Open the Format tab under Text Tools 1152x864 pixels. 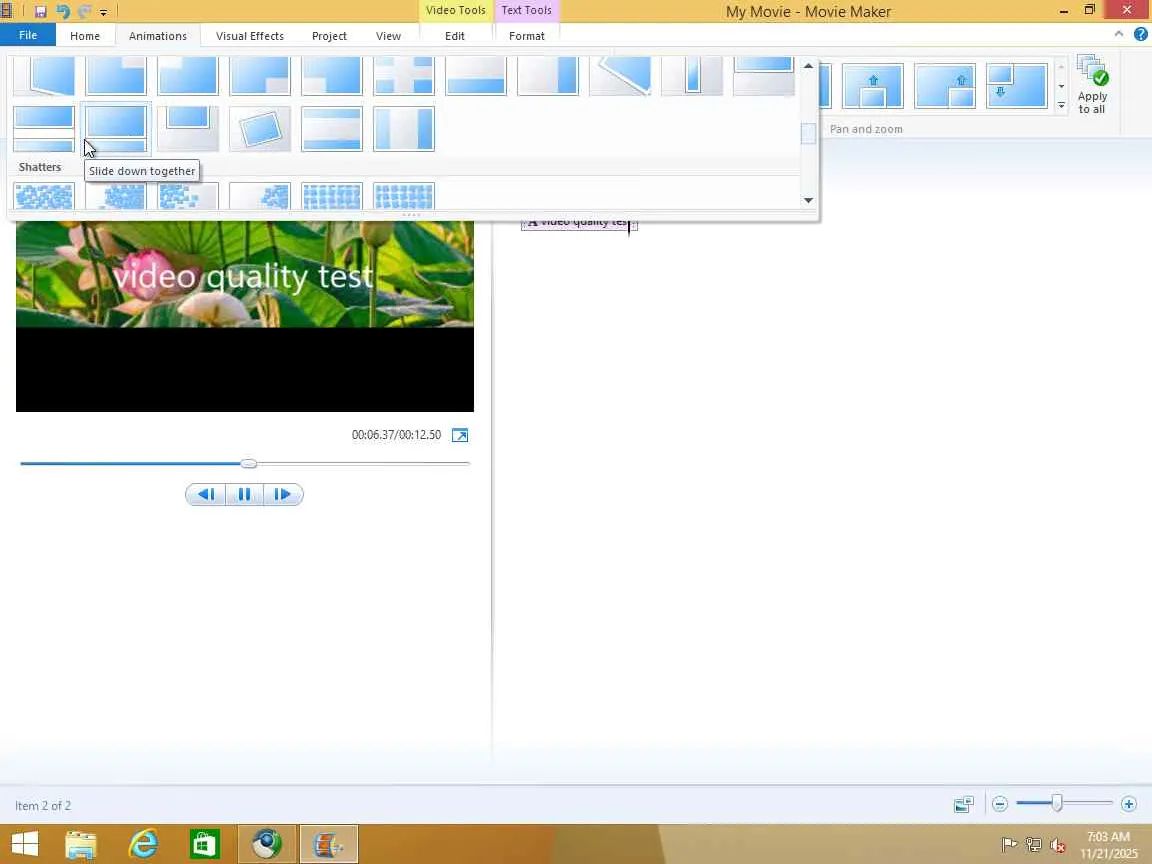(527, 36)
